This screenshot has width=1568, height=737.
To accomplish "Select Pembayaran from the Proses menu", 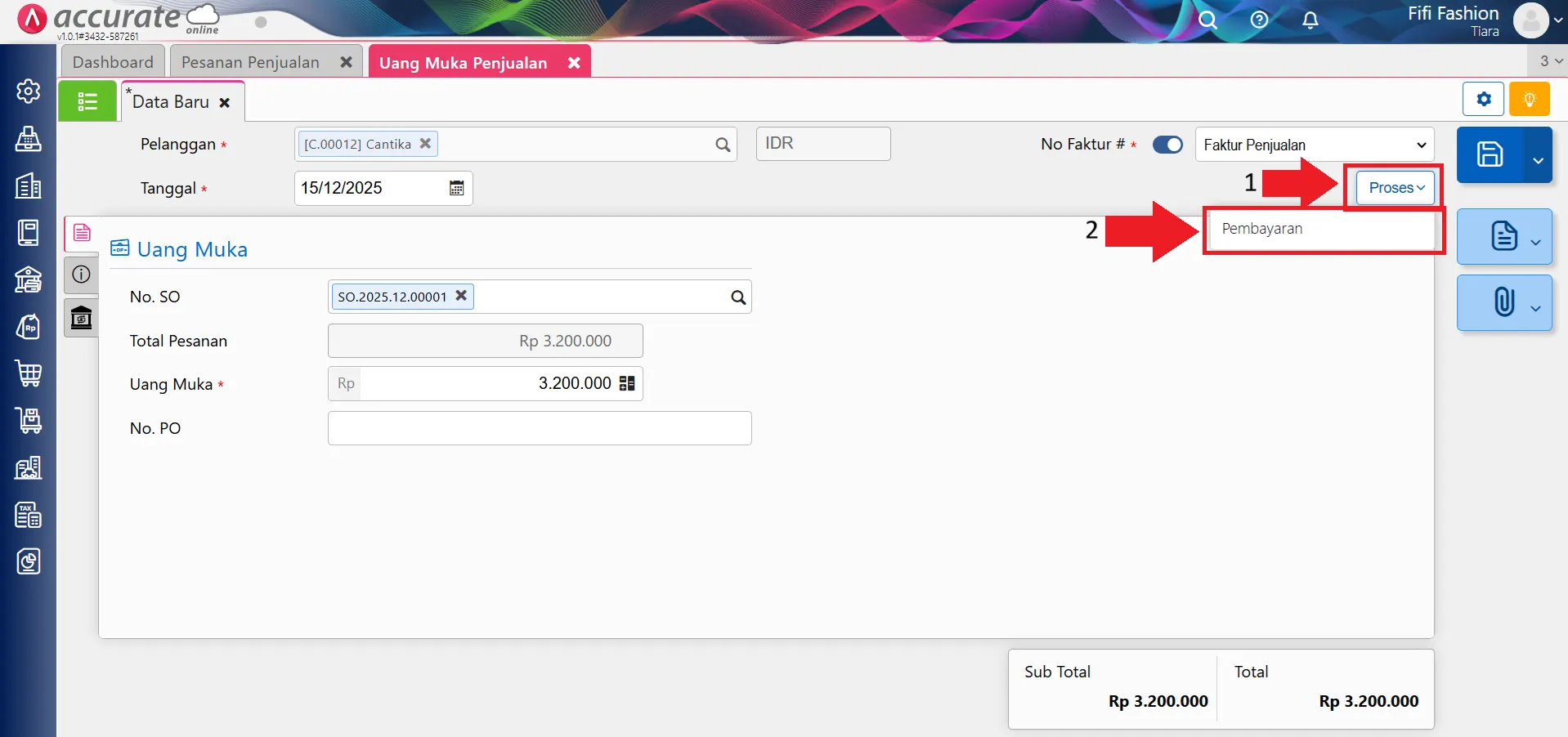I will coord(1262,230).
